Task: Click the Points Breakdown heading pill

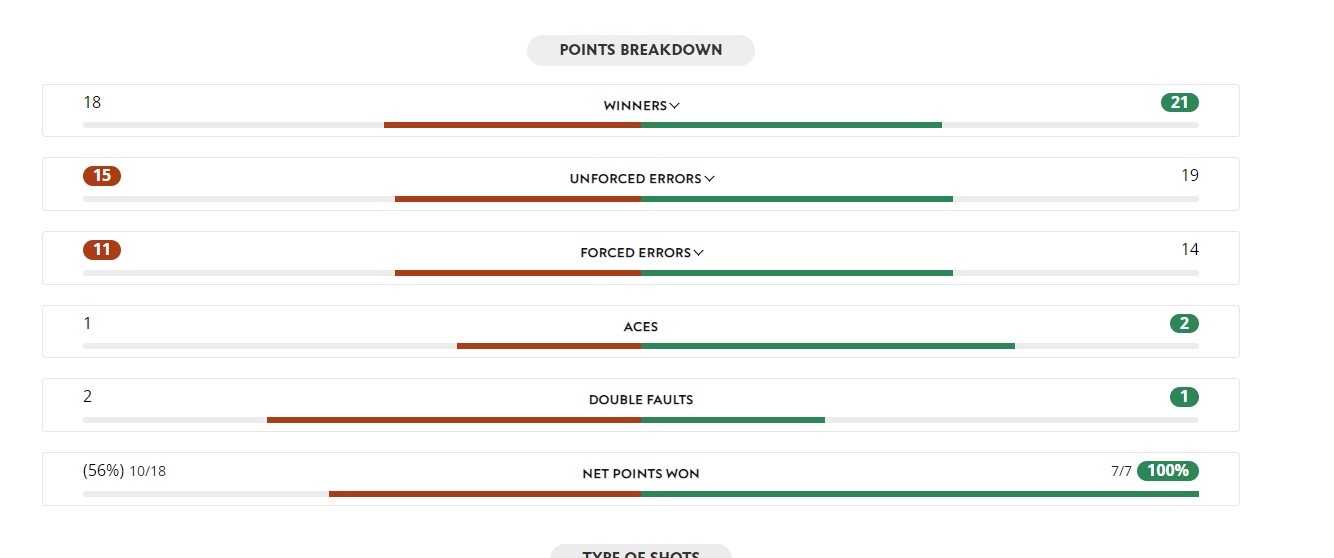Action: (x=640, y=50)
